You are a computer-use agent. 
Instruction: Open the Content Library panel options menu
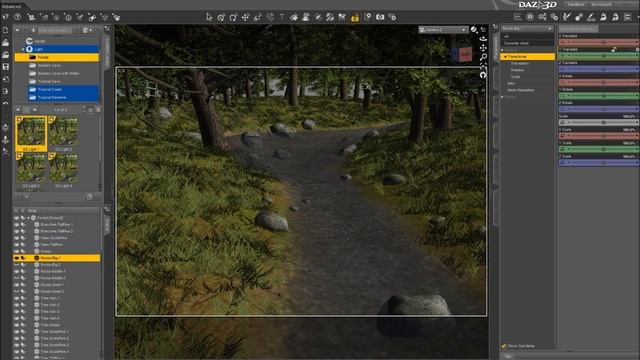[107, 29]
